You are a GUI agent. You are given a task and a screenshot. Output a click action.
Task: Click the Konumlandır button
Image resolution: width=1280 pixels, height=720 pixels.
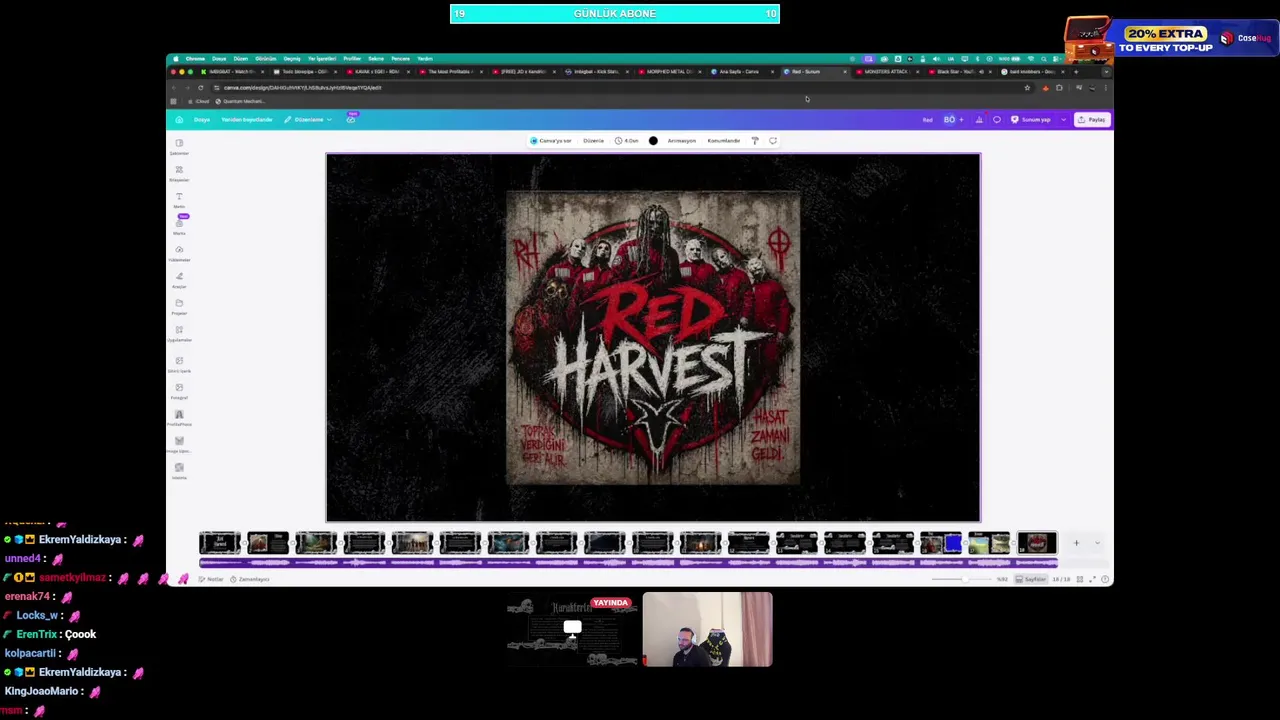tap(723, 141)
